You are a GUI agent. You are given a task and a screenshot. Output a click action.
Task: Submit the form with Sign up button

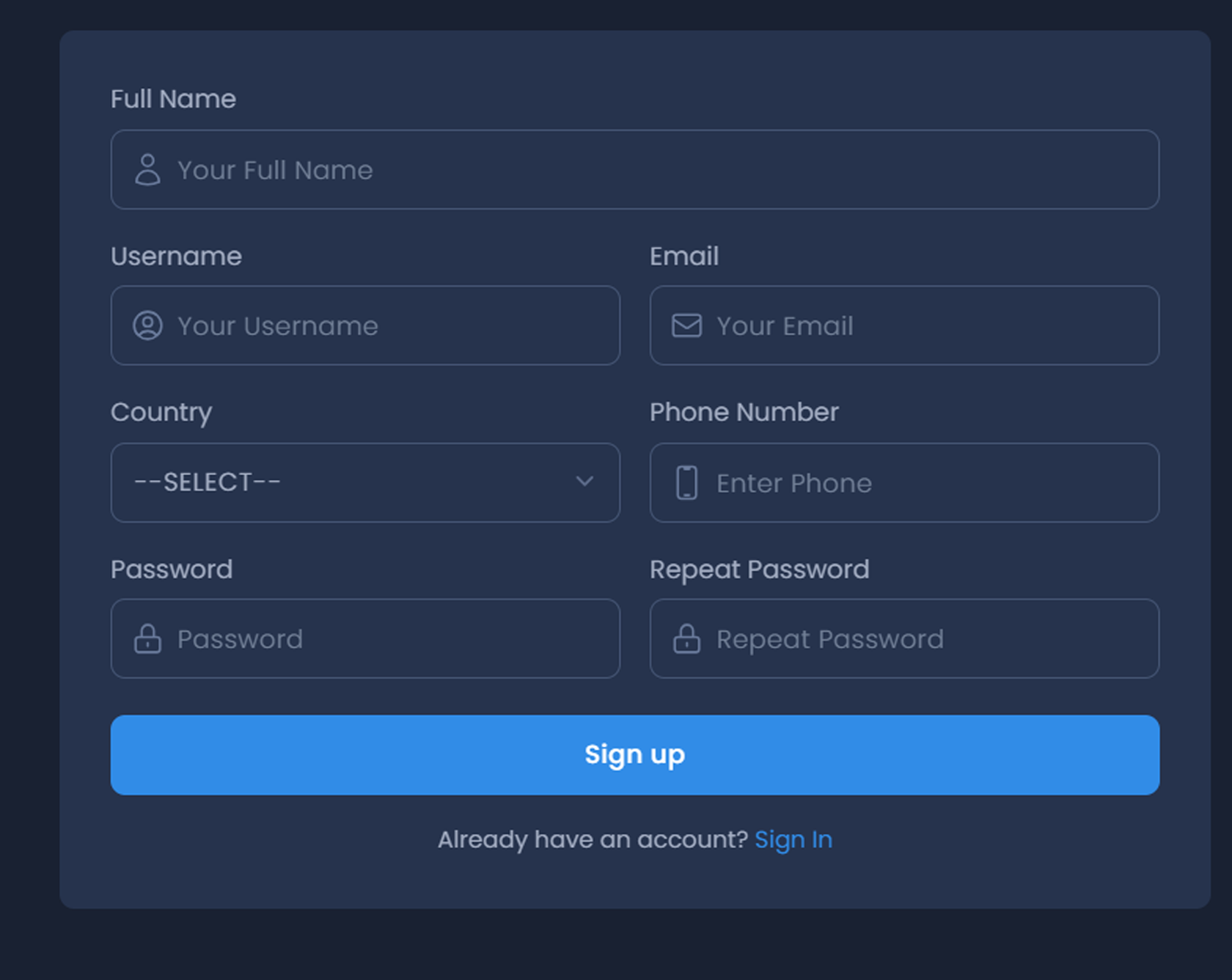[635, 755]
